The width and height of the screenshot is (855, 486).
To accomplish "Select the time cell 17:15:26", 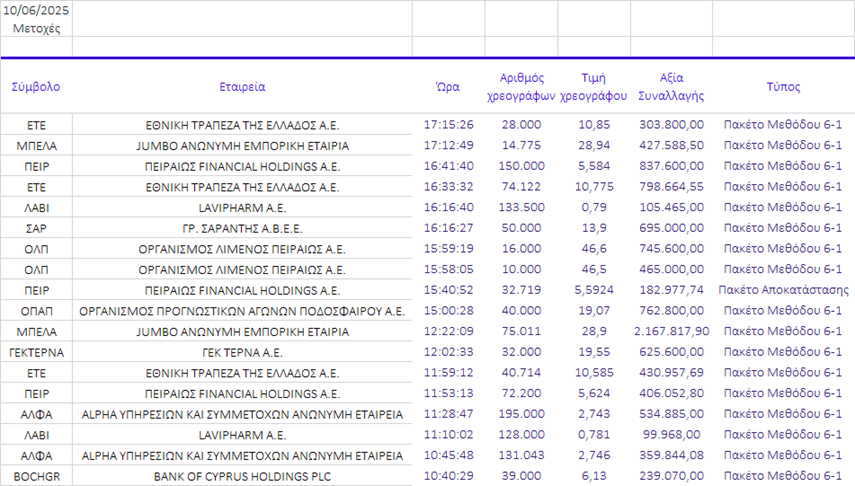I will click(x=449, y=125).
